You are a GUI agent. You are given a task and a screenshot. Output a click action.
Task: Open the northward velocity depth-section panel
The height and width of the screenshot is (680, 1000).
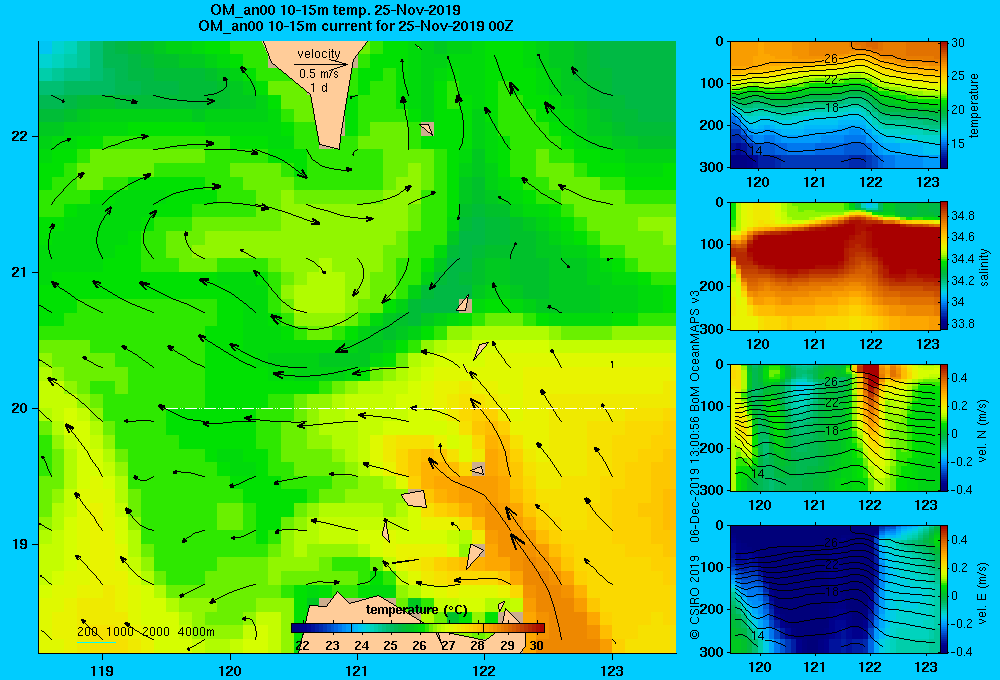point(834,427)
